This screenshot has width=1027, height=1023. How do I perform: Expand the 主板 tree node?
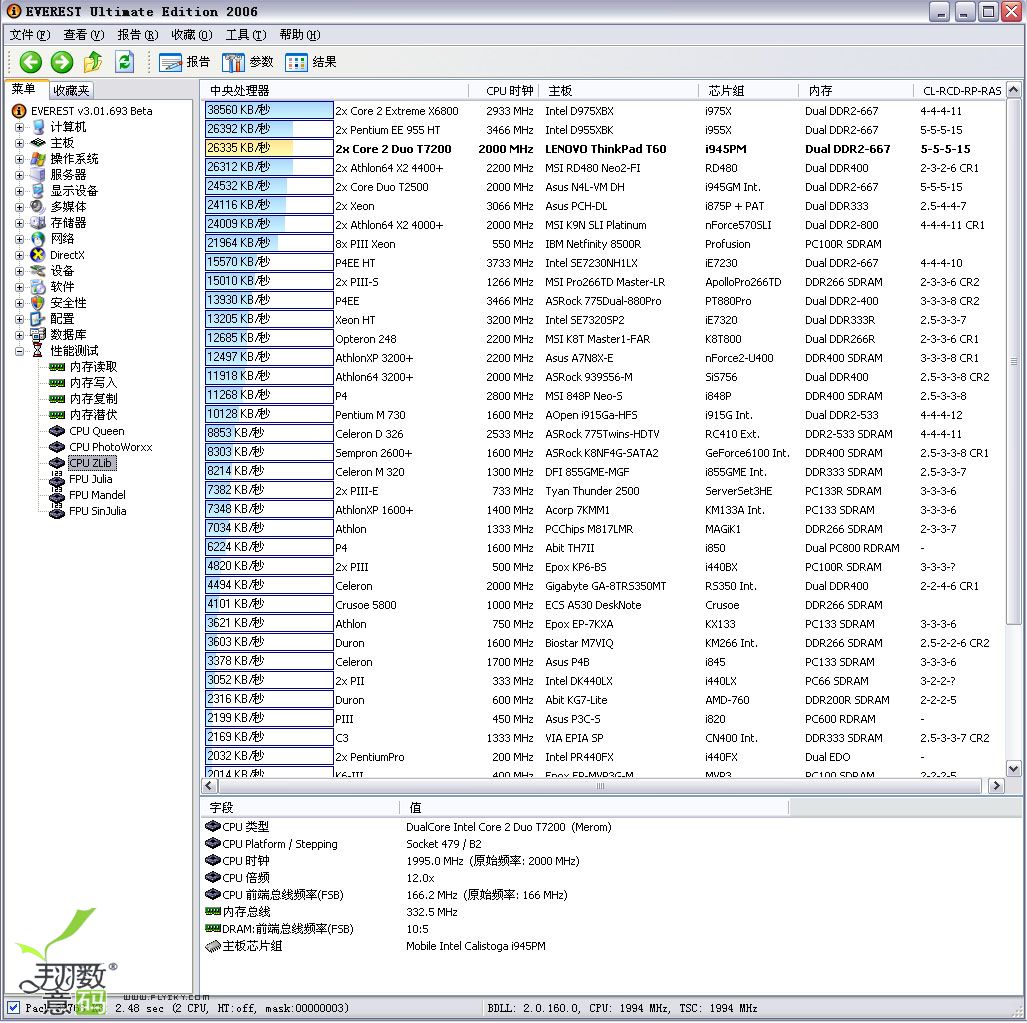[19, 143]
